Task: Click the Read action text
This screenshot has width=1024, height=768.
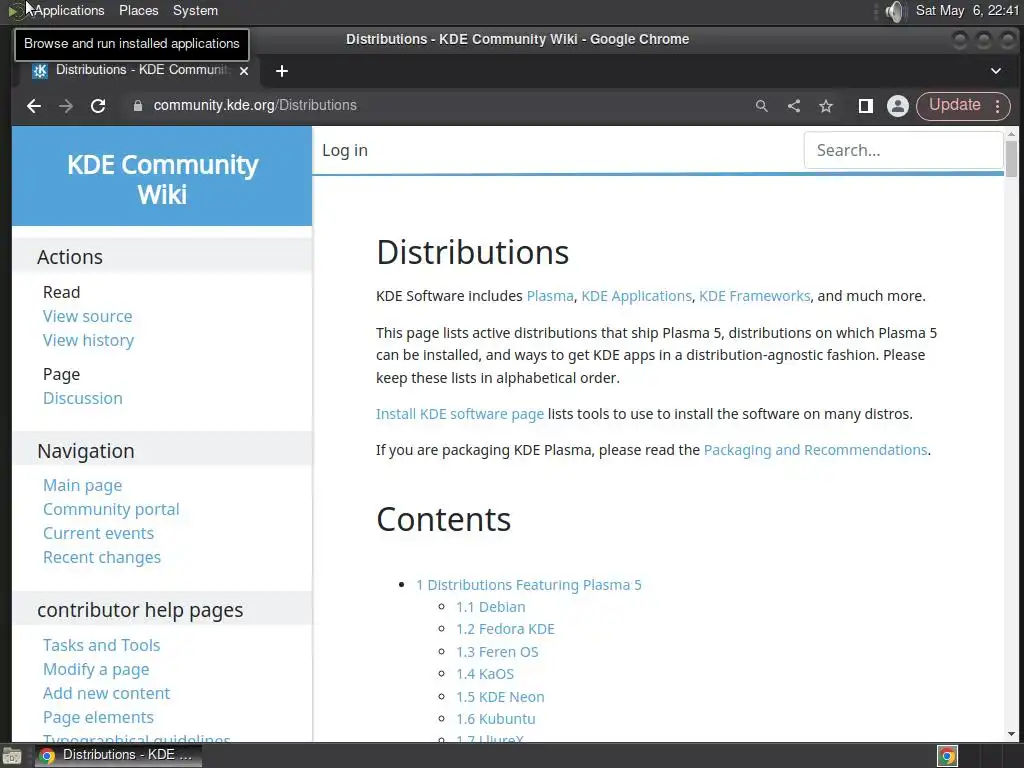Action: click(61, 293)
